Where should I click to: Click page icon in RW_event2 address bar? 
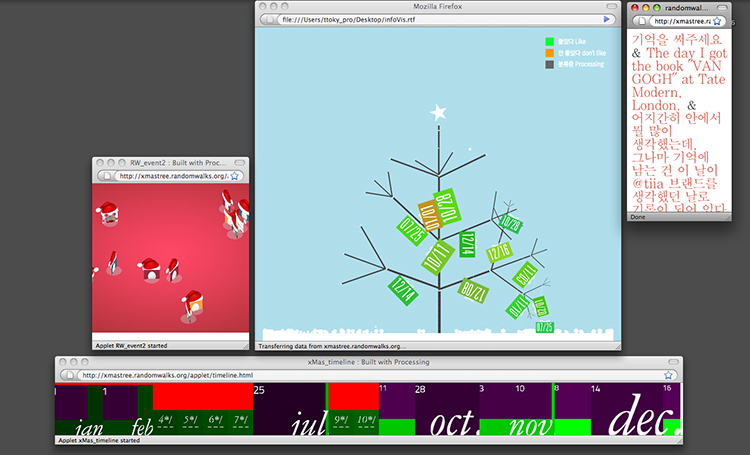point(105,176)
